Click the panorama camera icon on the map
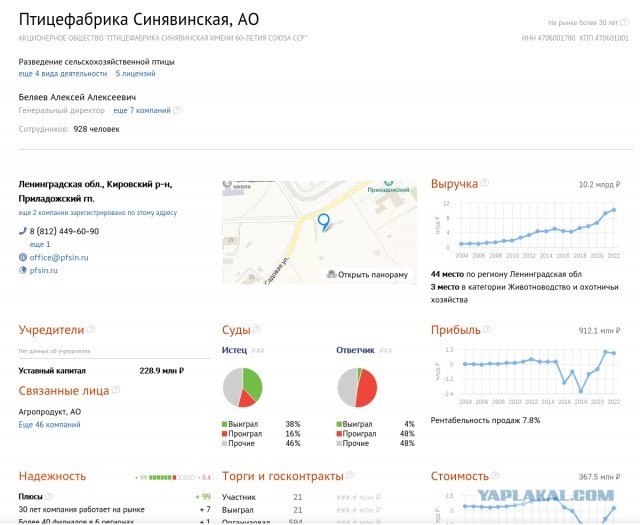 331,274
